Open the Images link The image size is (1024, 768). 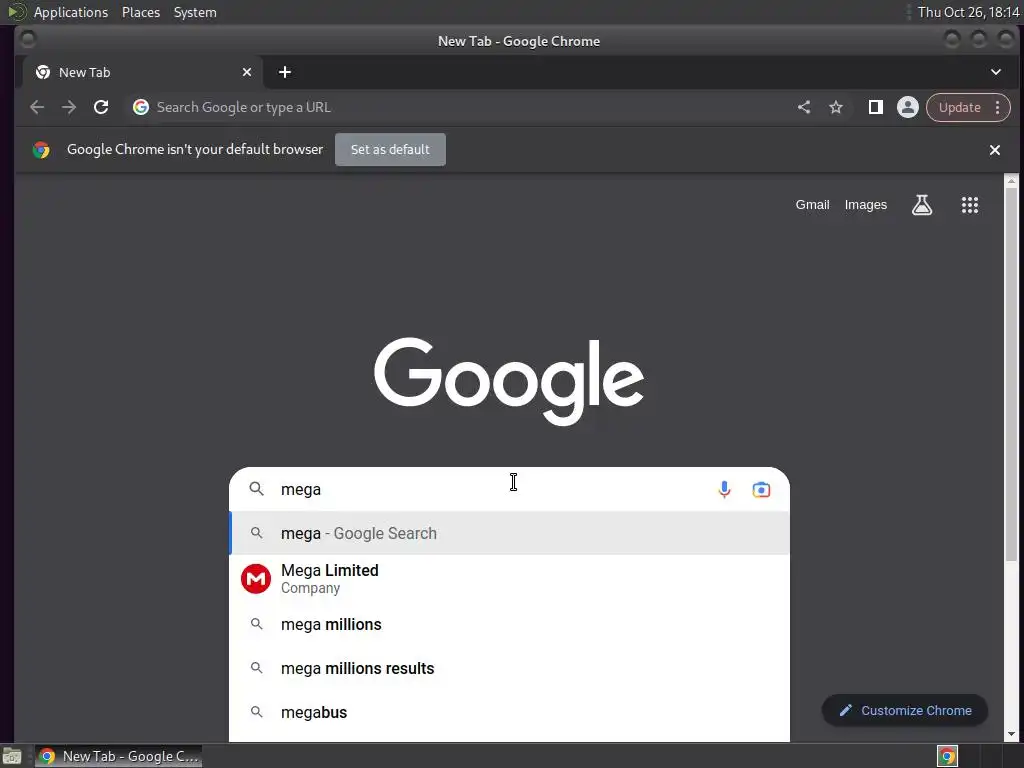(x=865, y=204)
